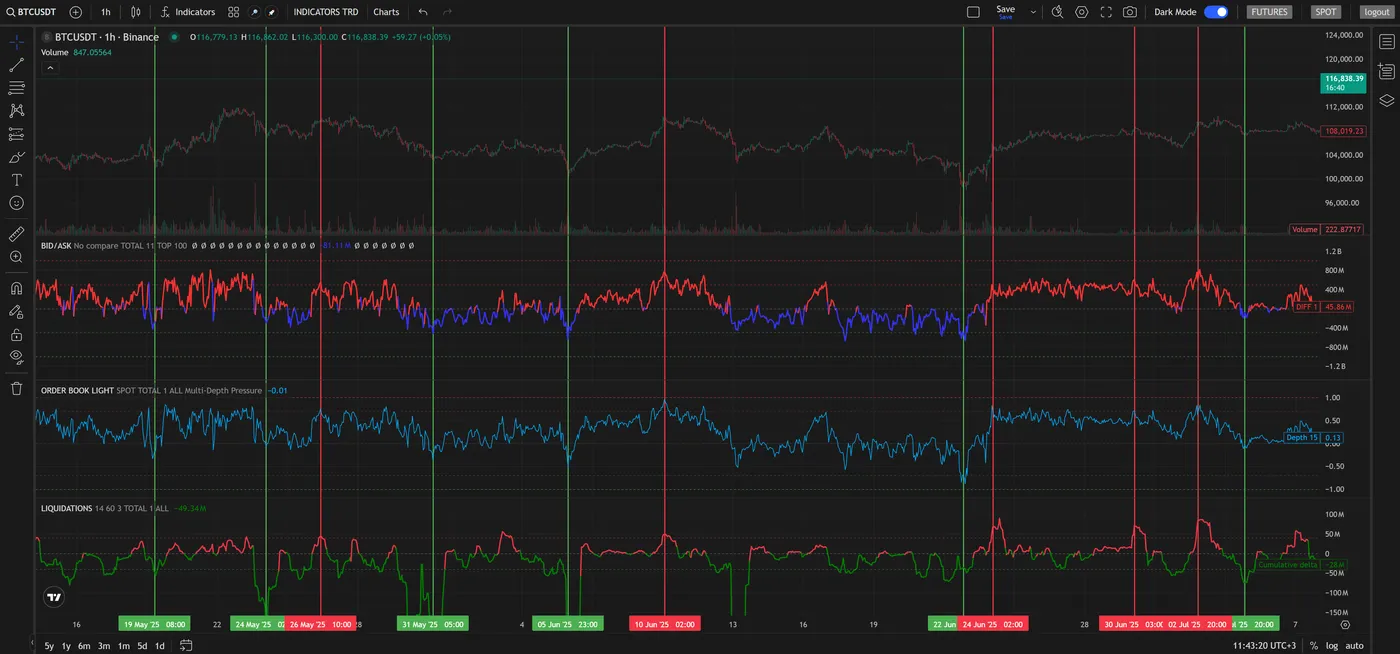This screenshot has width=1400, height=654.
Task: Open the Charts menu
Action: point(386,12)
